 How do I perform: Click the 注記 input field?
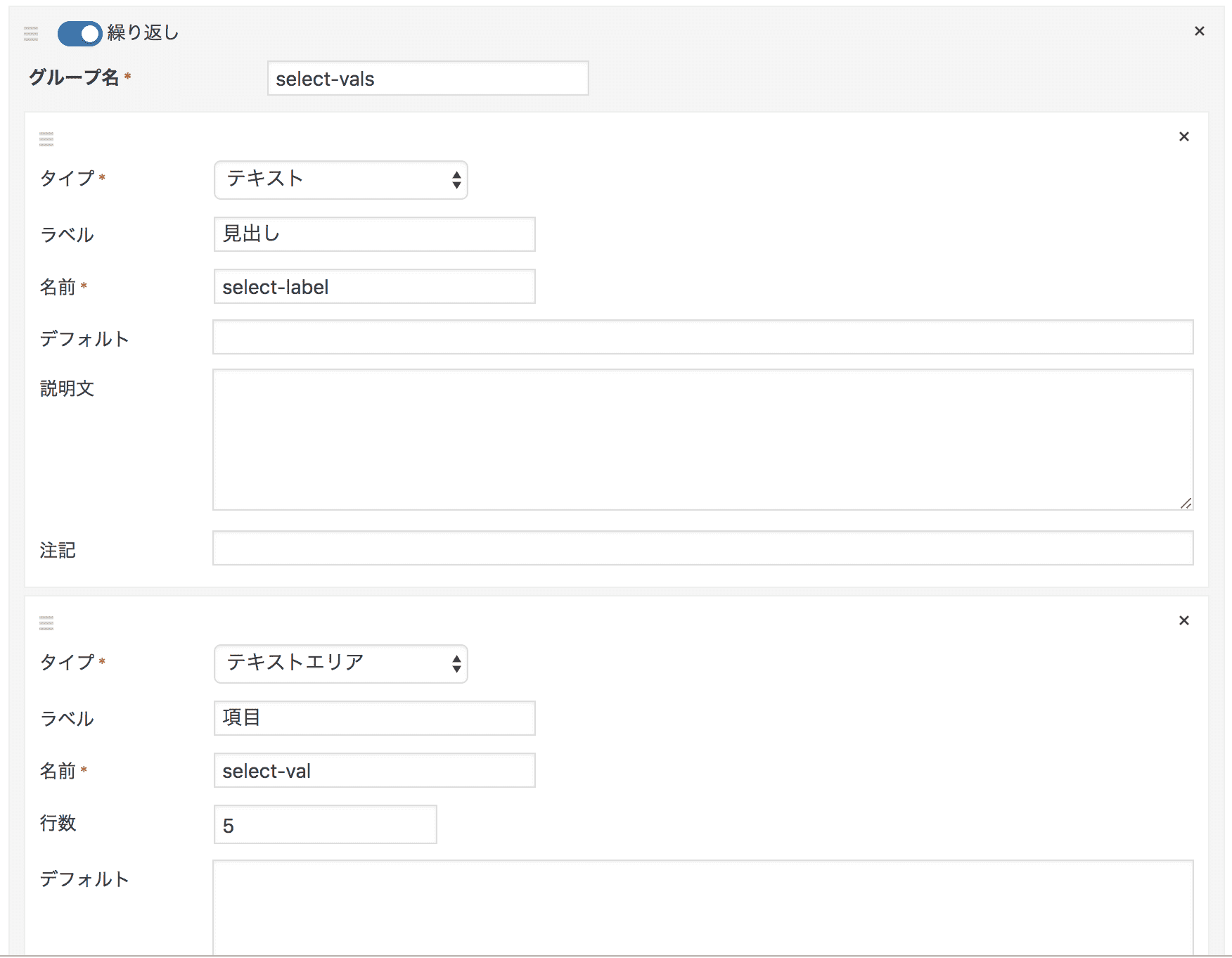pyautogui.click(x=703, y=548)
